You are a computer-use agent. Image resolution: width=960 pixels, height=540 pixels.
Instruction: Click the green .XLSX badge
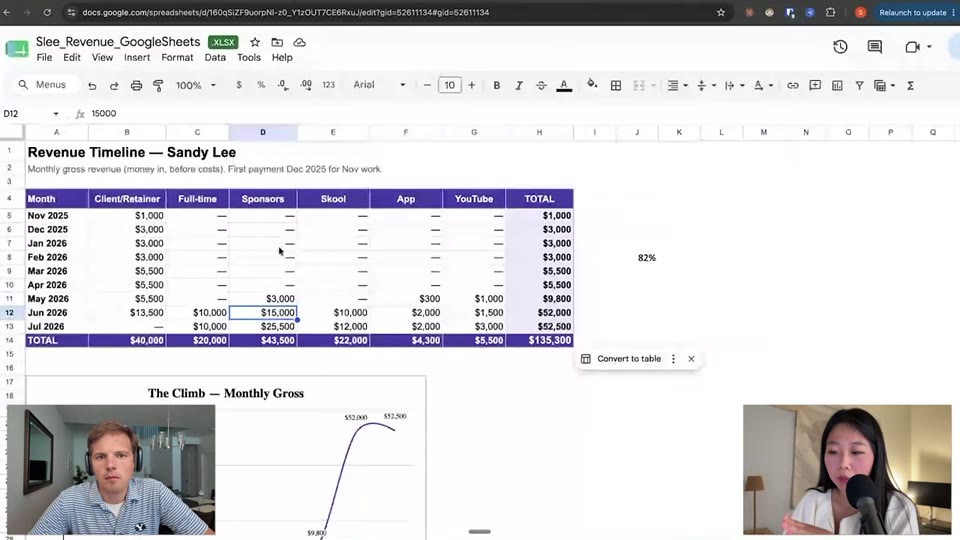[x=223, y=42]
